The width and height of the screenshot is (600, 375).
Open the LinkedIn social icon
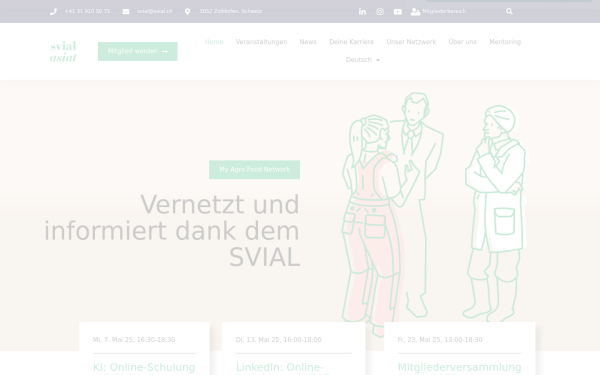click(x=362, y=12)
